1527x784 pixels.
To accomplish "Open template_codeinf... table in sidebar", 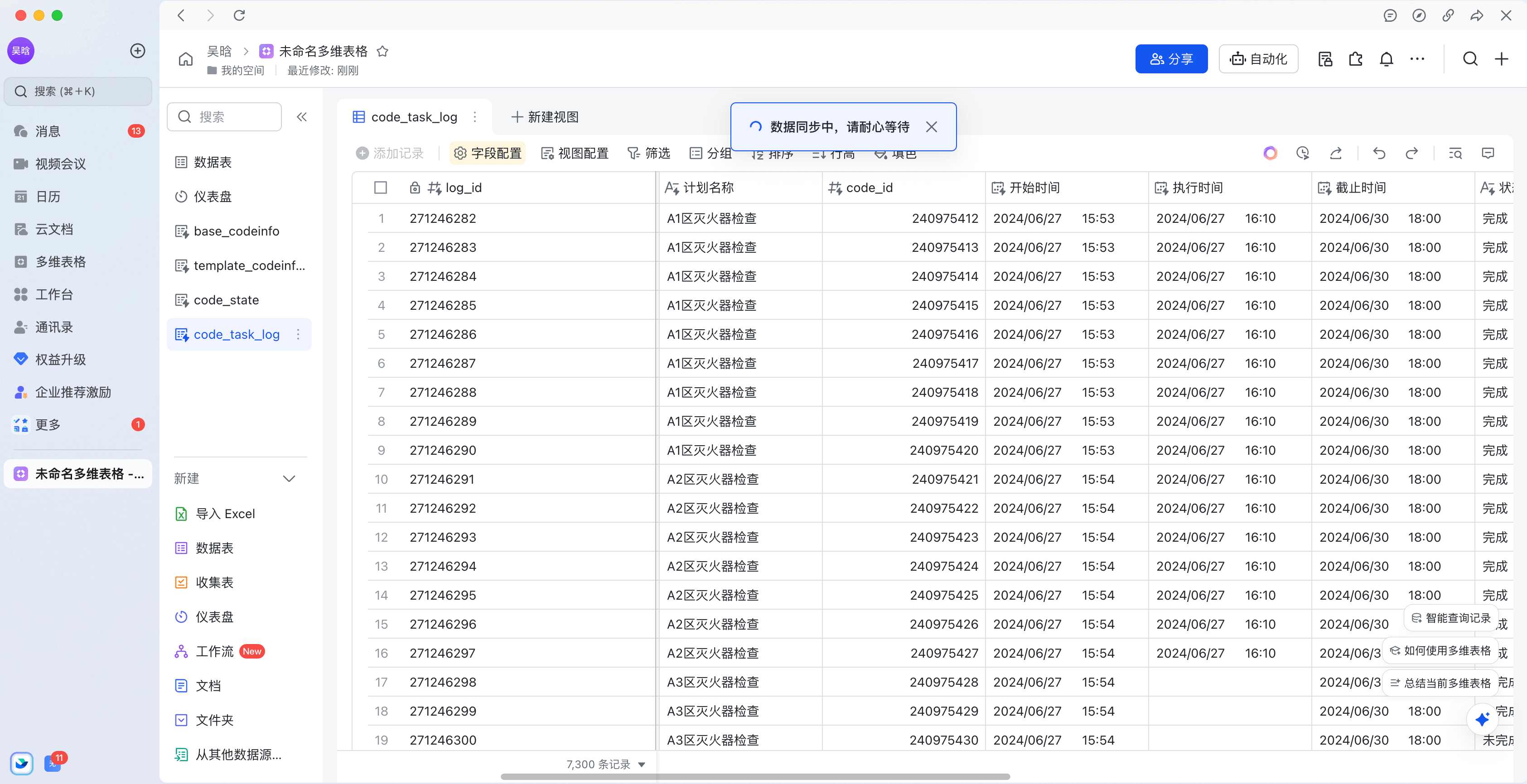I will pos(239,265).
